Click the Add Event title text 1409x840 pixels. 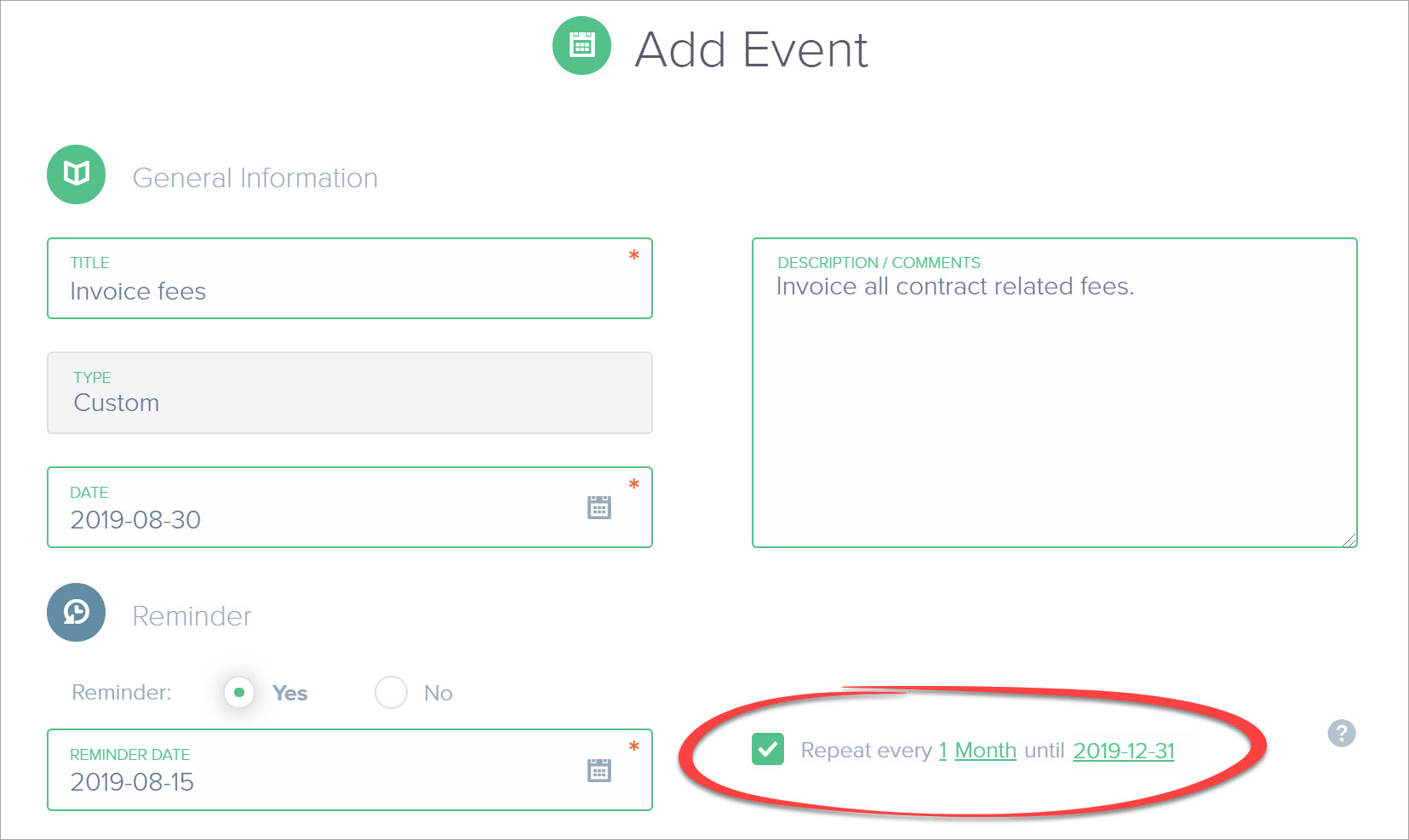(x=752, y=49)
